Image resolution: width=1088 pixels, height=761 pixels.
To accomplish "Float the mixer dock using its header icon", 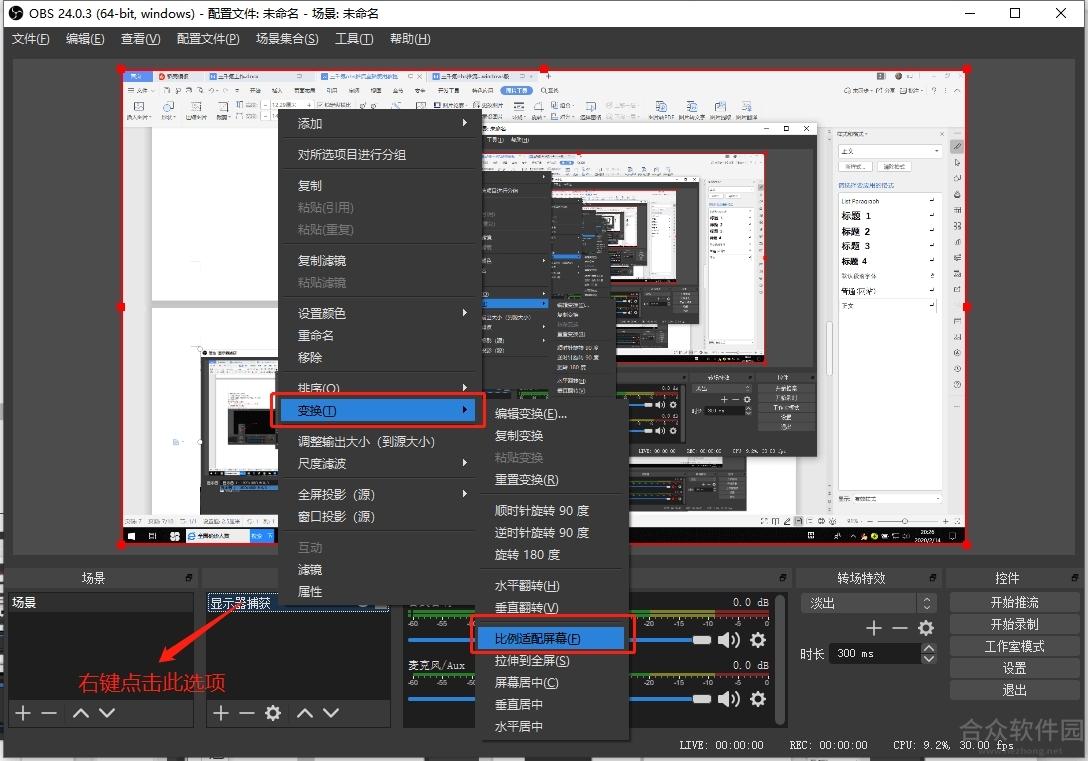I will pyautogui.click(x=783, y=578).
